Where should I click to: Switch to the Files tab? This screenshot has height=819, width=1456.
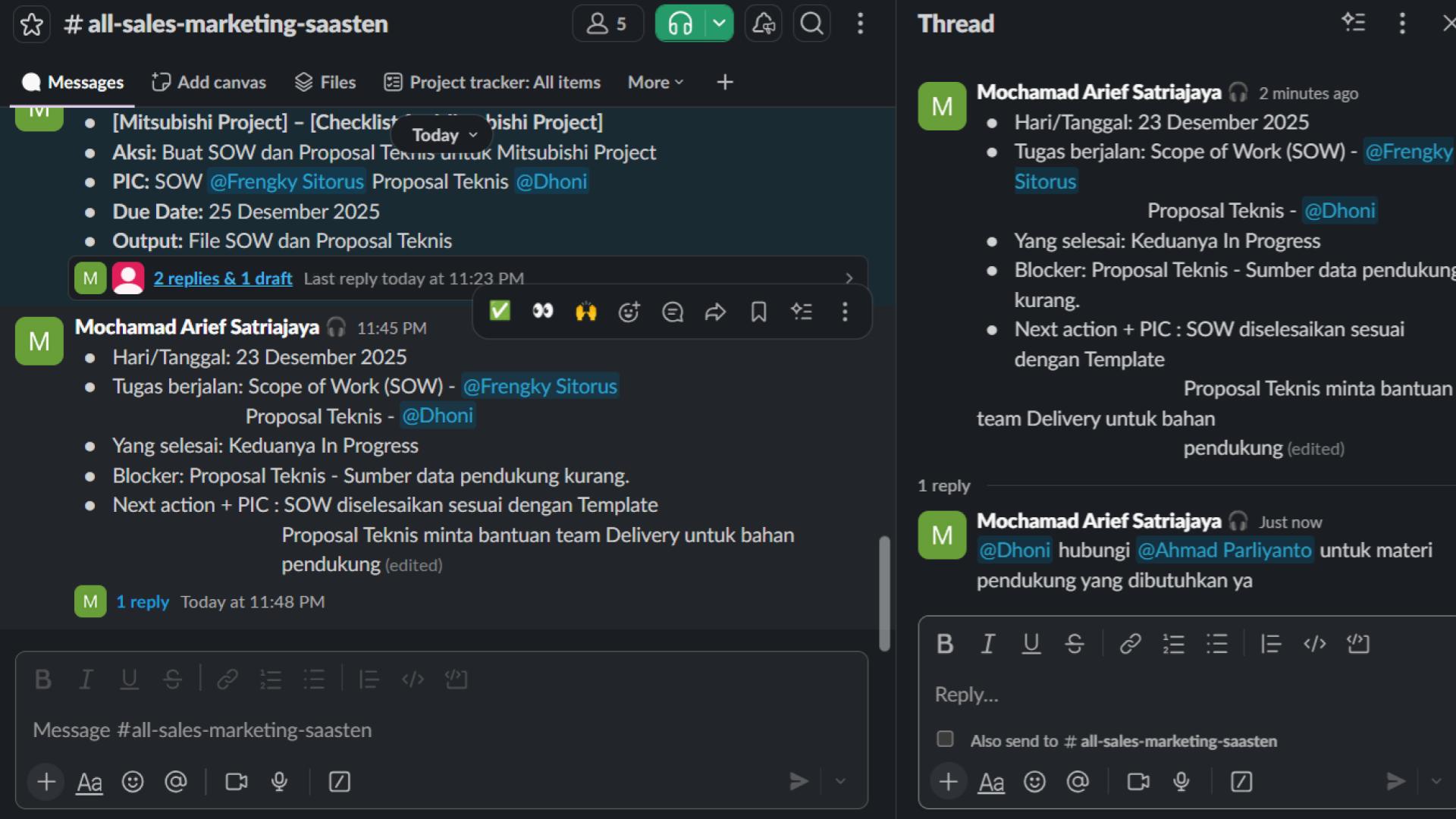[325, 82]
